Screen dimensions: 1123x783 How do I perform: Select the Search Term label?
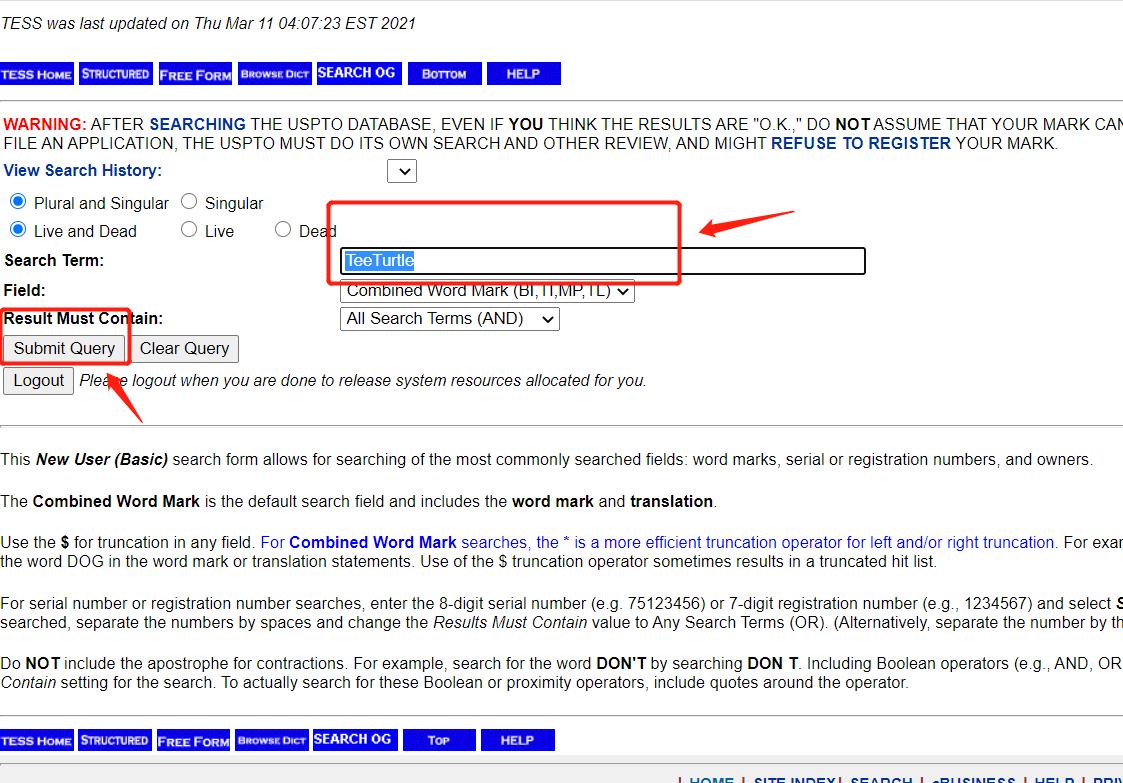pos(54,261)
